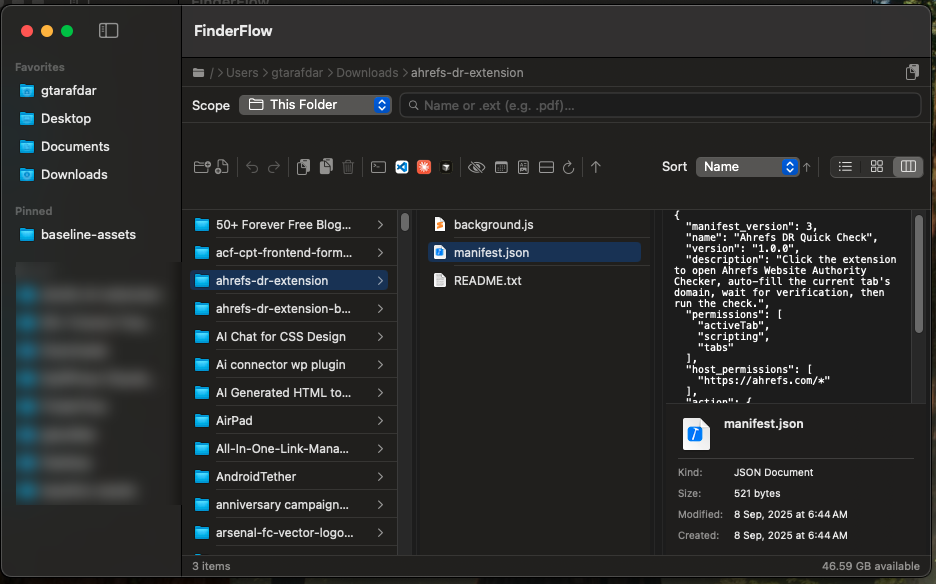Click the new folder icon
This screenshot has height=584, width=936.
[202, 167]
